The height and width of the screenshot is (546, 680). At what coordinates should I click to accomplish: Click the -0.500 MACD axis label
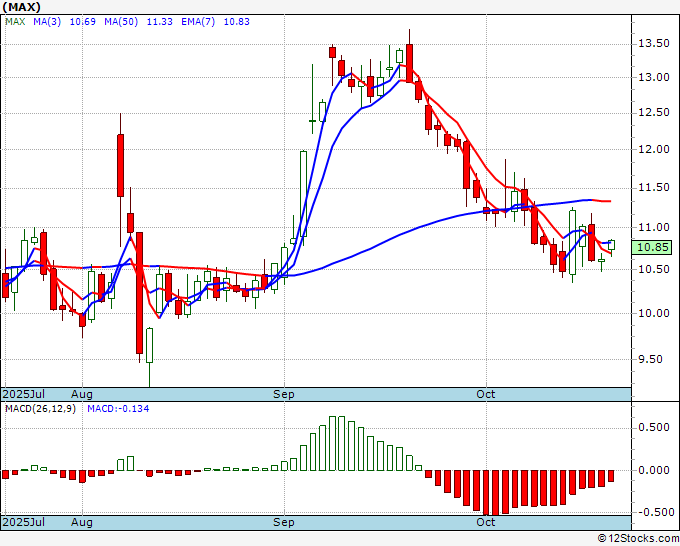point(654,512)
